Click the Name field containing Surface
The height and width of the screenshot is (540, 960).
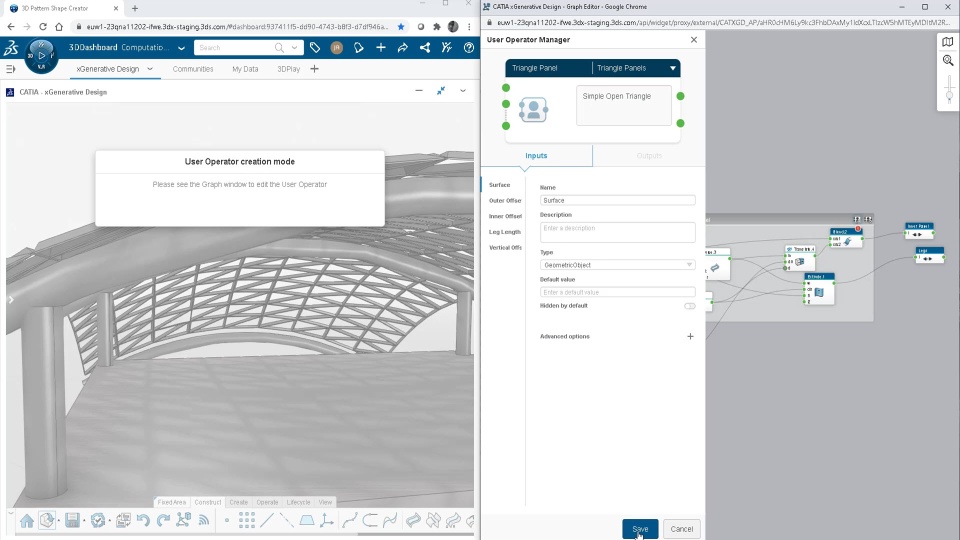617,200
